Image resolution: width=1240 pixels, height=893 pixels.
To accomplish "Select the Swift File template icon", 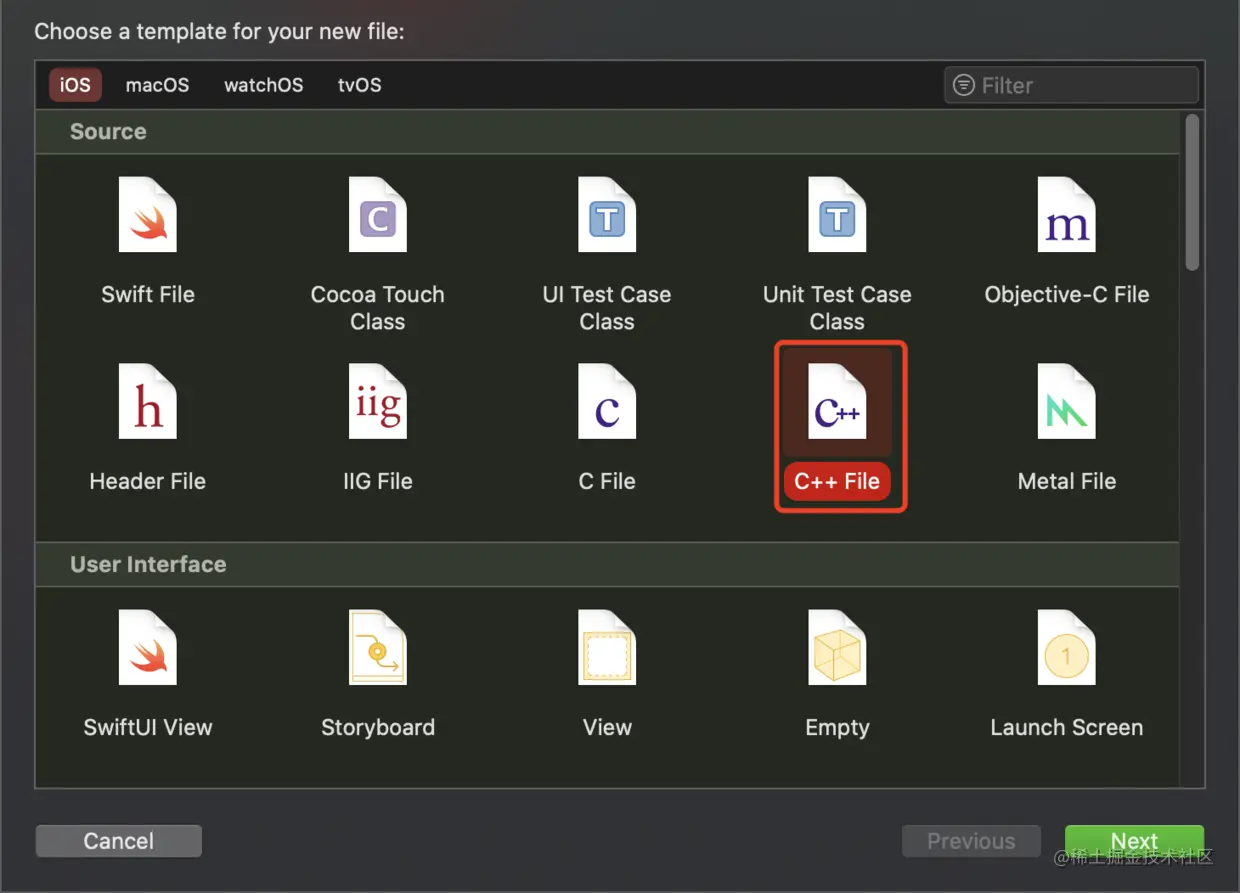I will click(148, 215).
